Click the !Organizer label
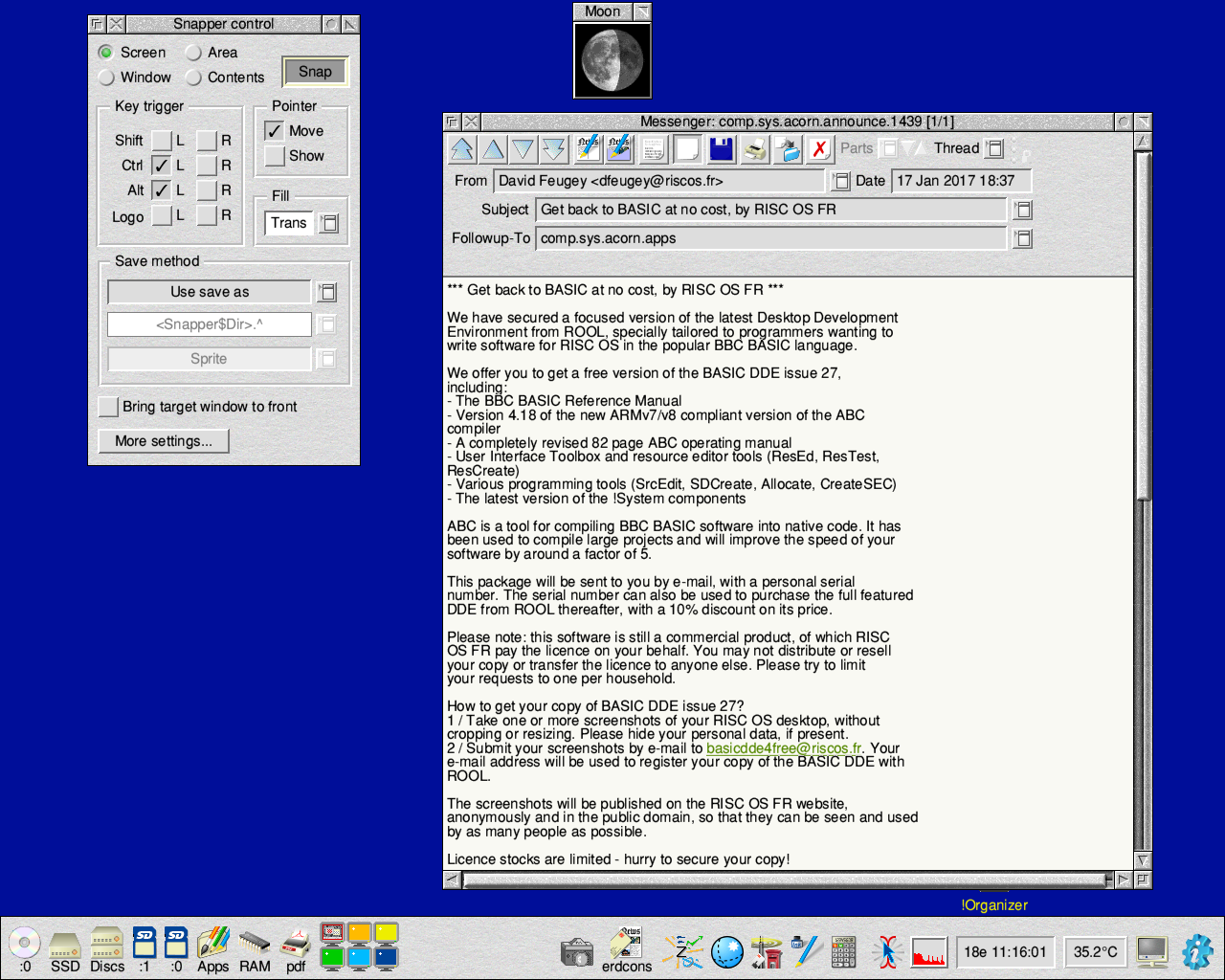This screenshot has width=1225, height=980. pyautogui.click(x=994, y=905)
